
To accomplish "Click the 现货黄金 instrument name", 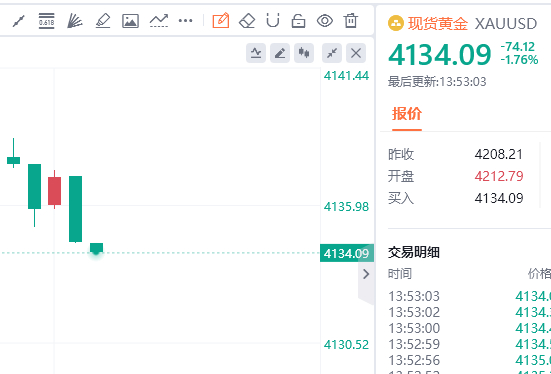I will 437,24.
